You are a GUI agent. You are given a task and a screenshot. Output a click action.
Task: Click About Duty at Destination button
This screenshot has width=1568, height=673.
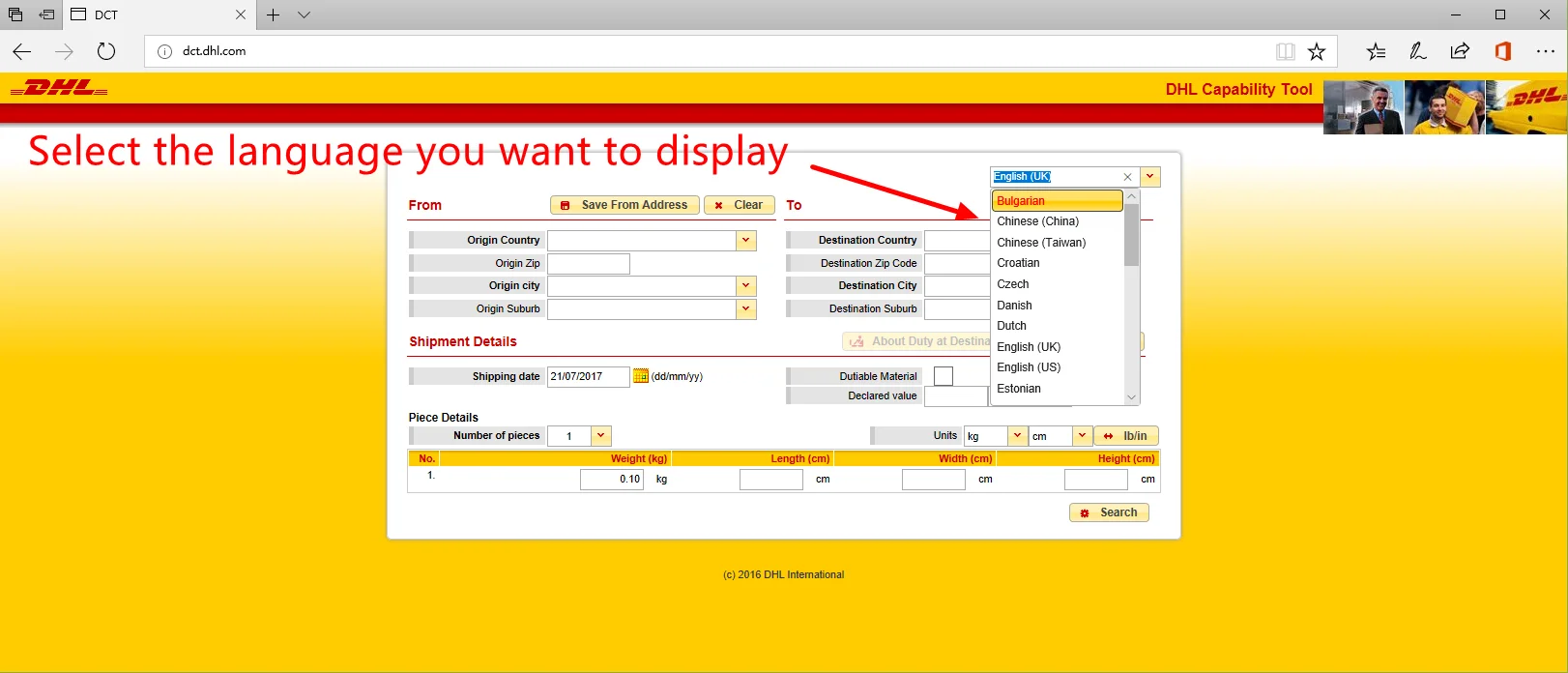[916, 341]
